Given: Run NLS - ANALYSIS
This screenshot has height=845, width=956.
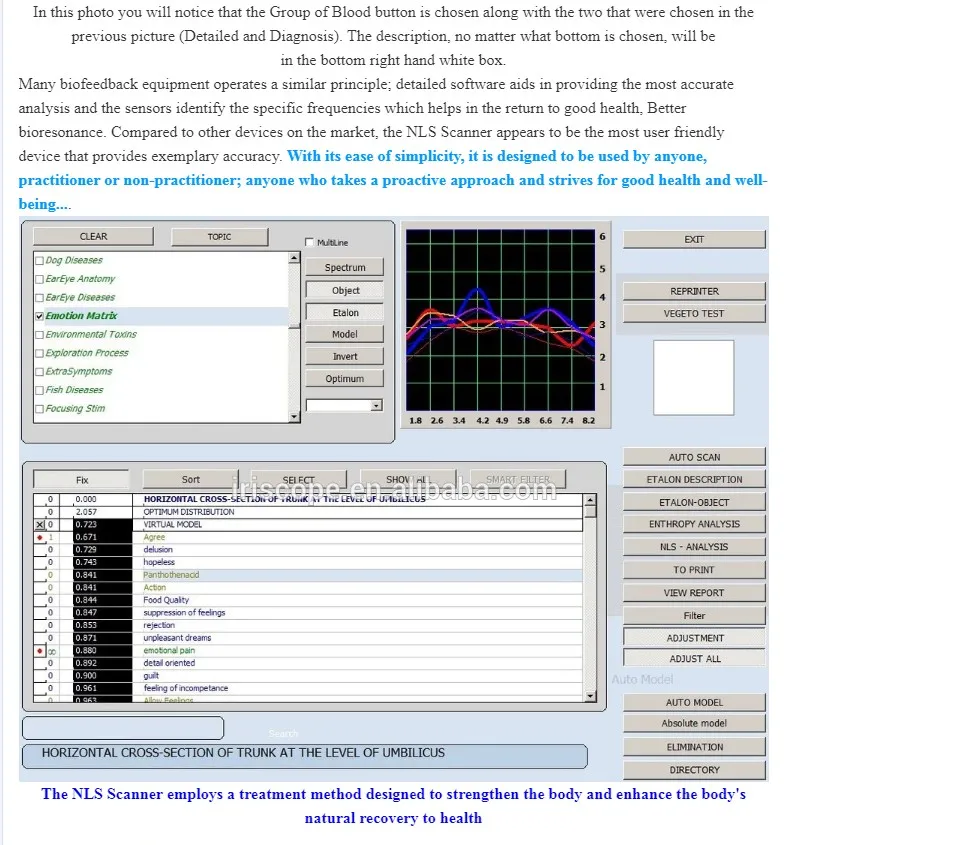Looking at the screenshot, I should (694, 547).
